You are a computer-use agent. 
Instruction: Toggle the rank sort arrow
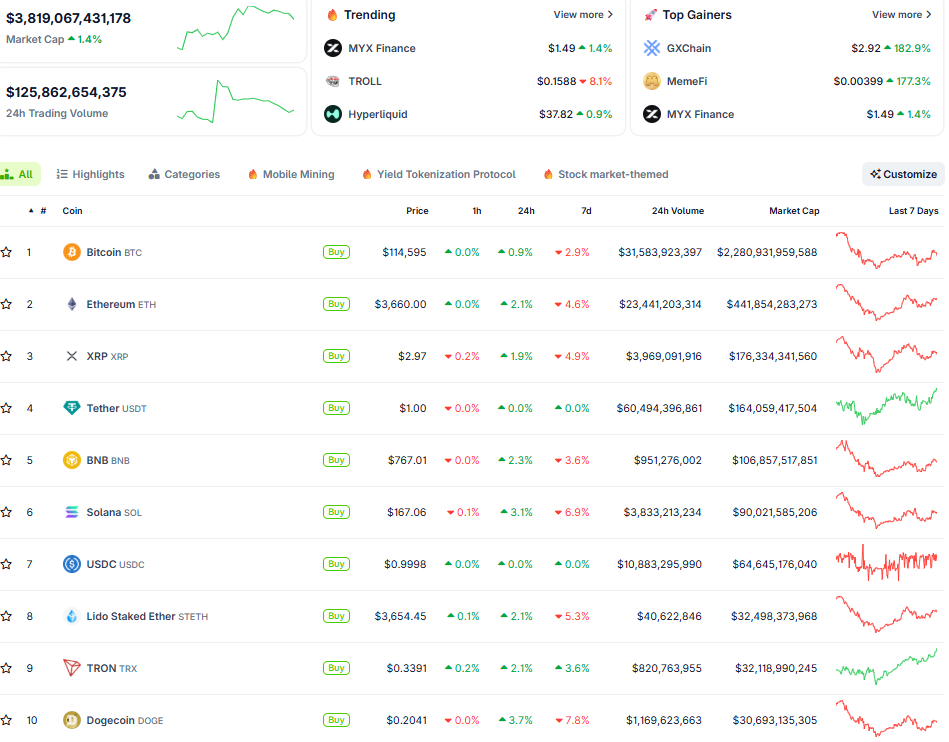(30, 211)
